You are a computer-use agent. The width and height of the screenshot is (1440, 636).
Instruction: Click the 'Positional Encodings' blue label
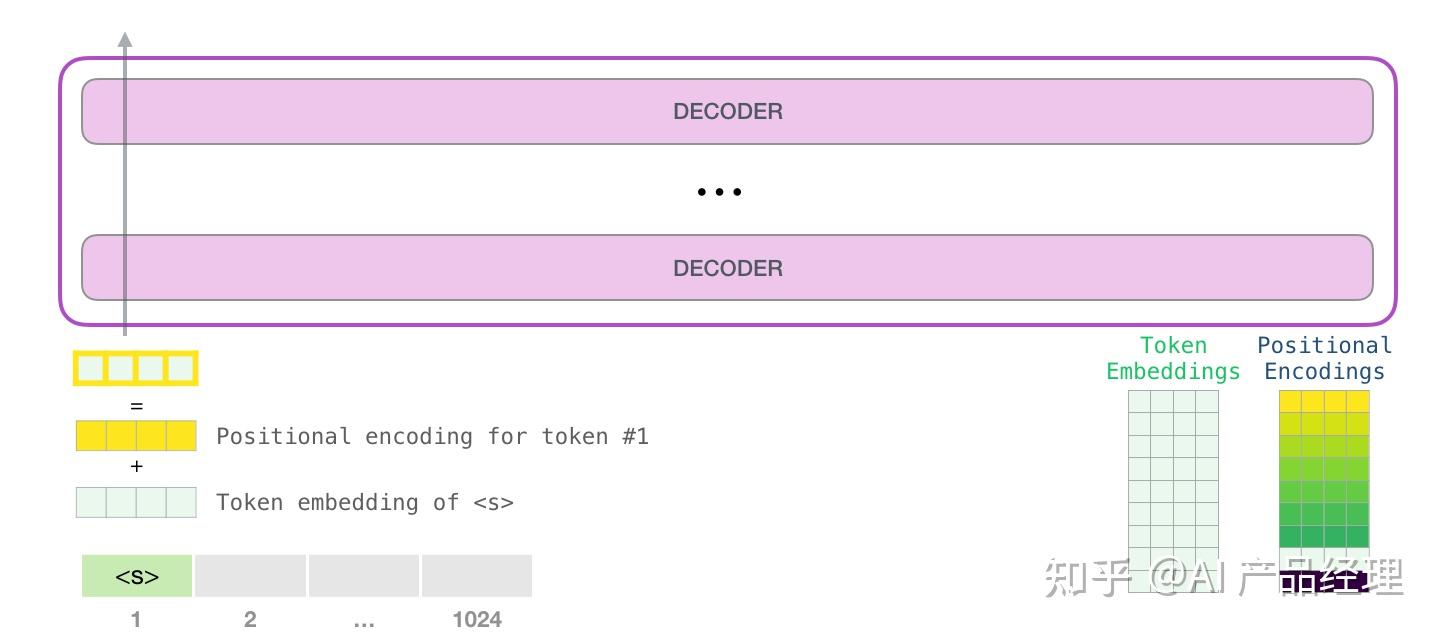[1324, 358]
